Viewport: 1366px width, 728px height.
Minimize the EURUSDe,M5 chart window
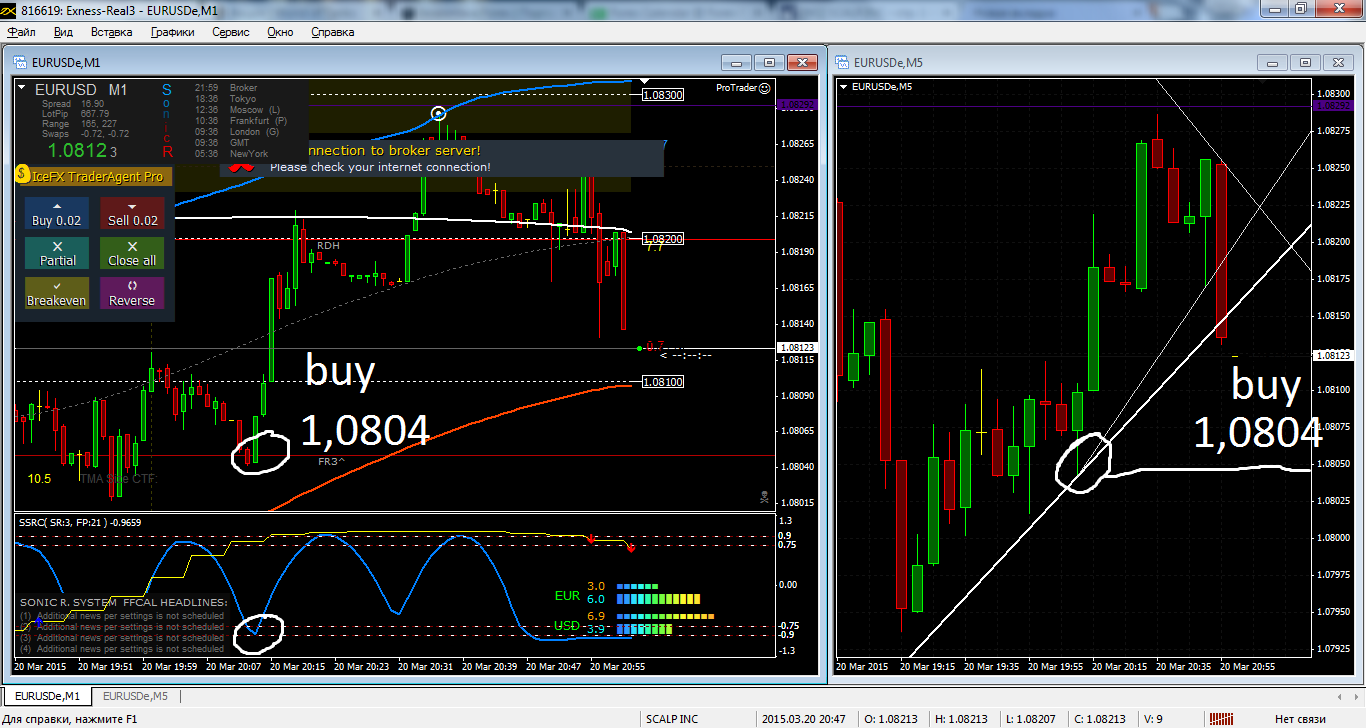tap(1273, 62)
